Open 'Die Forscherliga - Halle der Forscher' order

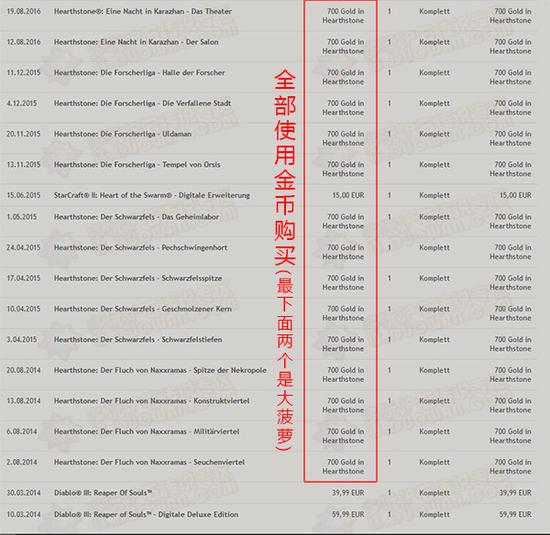coord(140,73)
